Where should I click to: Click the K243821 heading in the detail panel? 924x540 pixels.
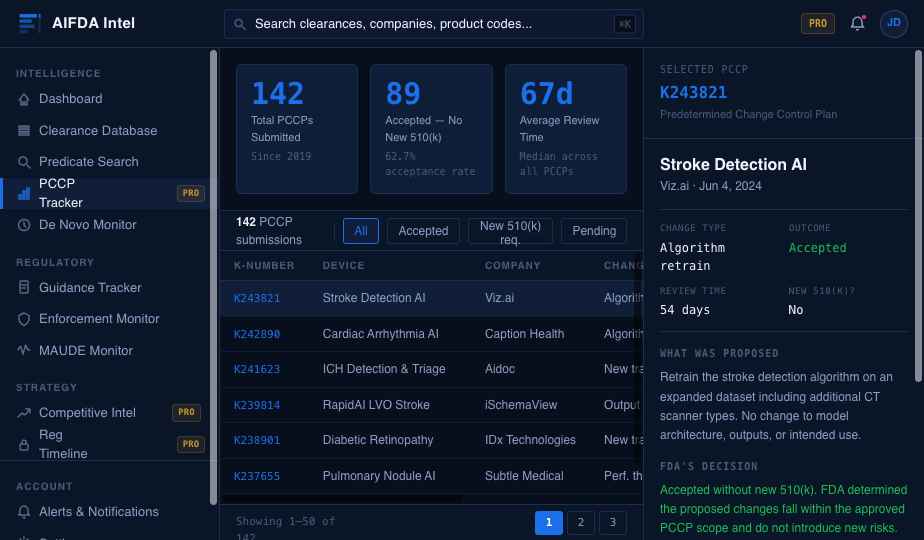(x=693, y=93)
